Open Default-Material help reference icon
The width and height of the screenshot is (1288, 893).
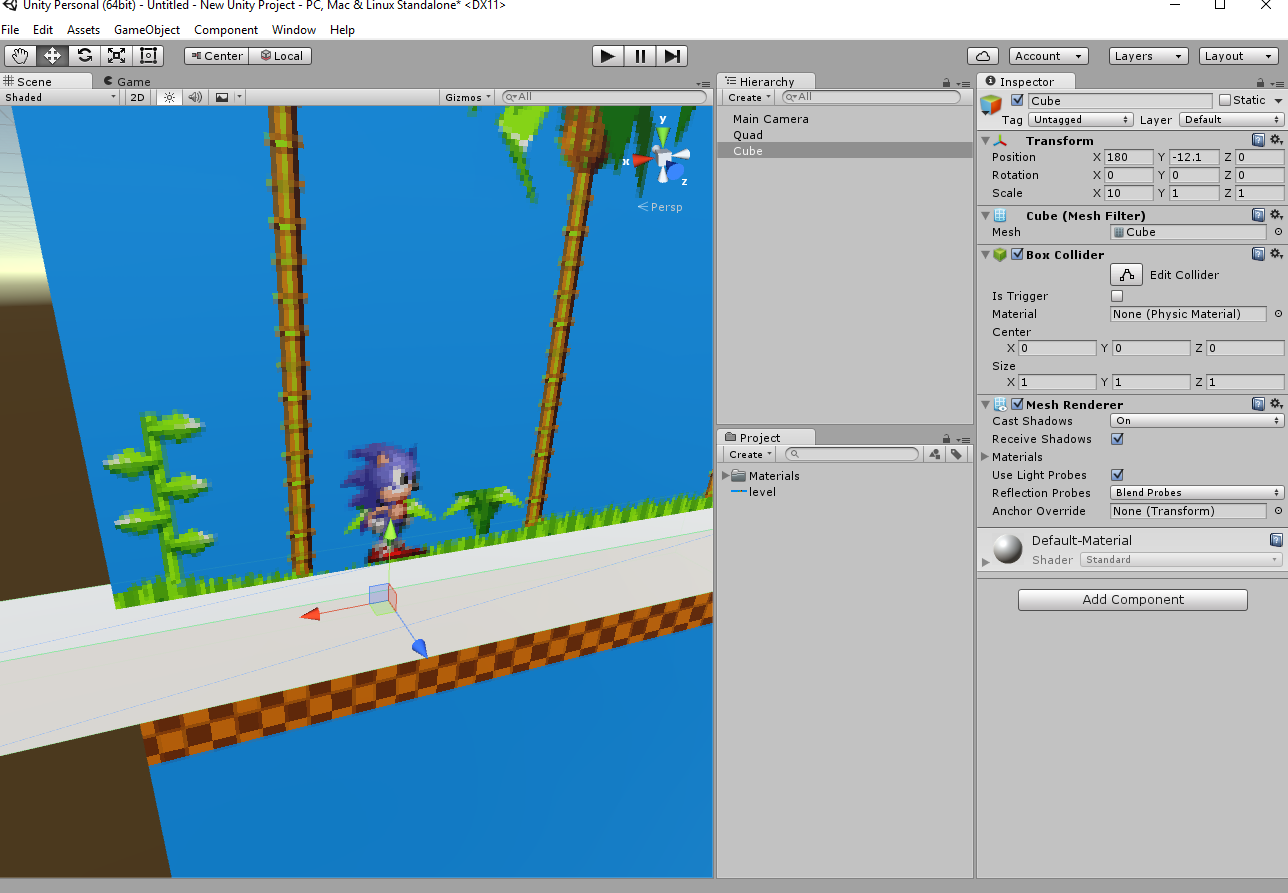pos(1276,540)
